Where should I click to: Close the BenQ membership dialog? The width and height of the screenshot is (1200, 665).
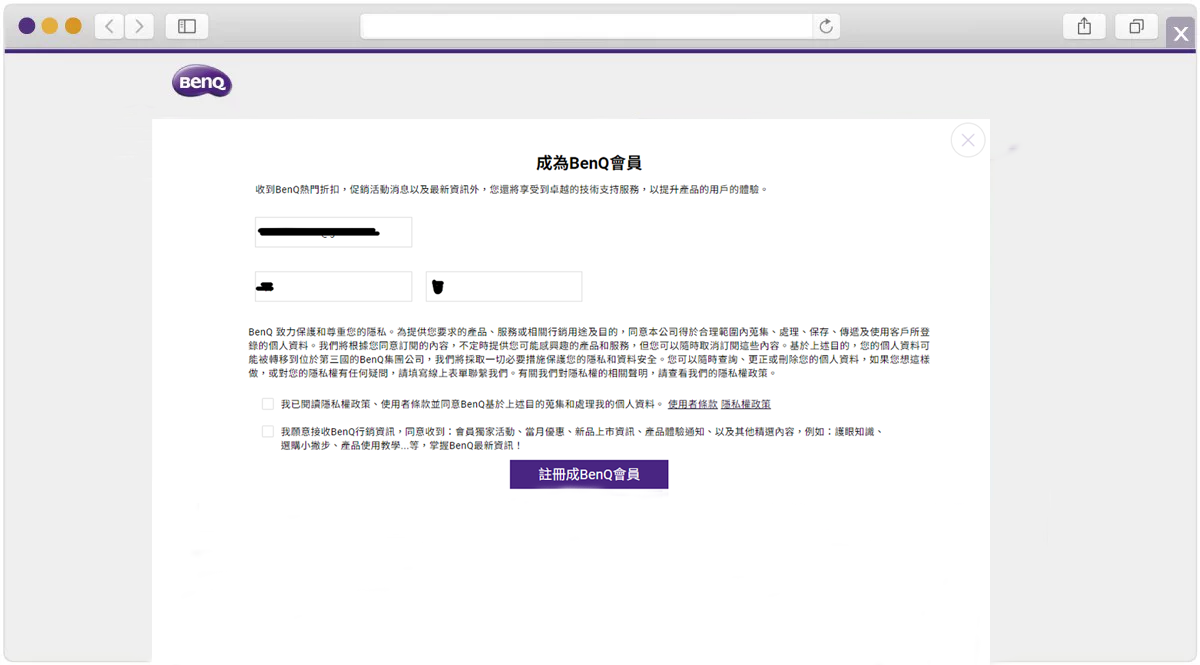(968, 140)
